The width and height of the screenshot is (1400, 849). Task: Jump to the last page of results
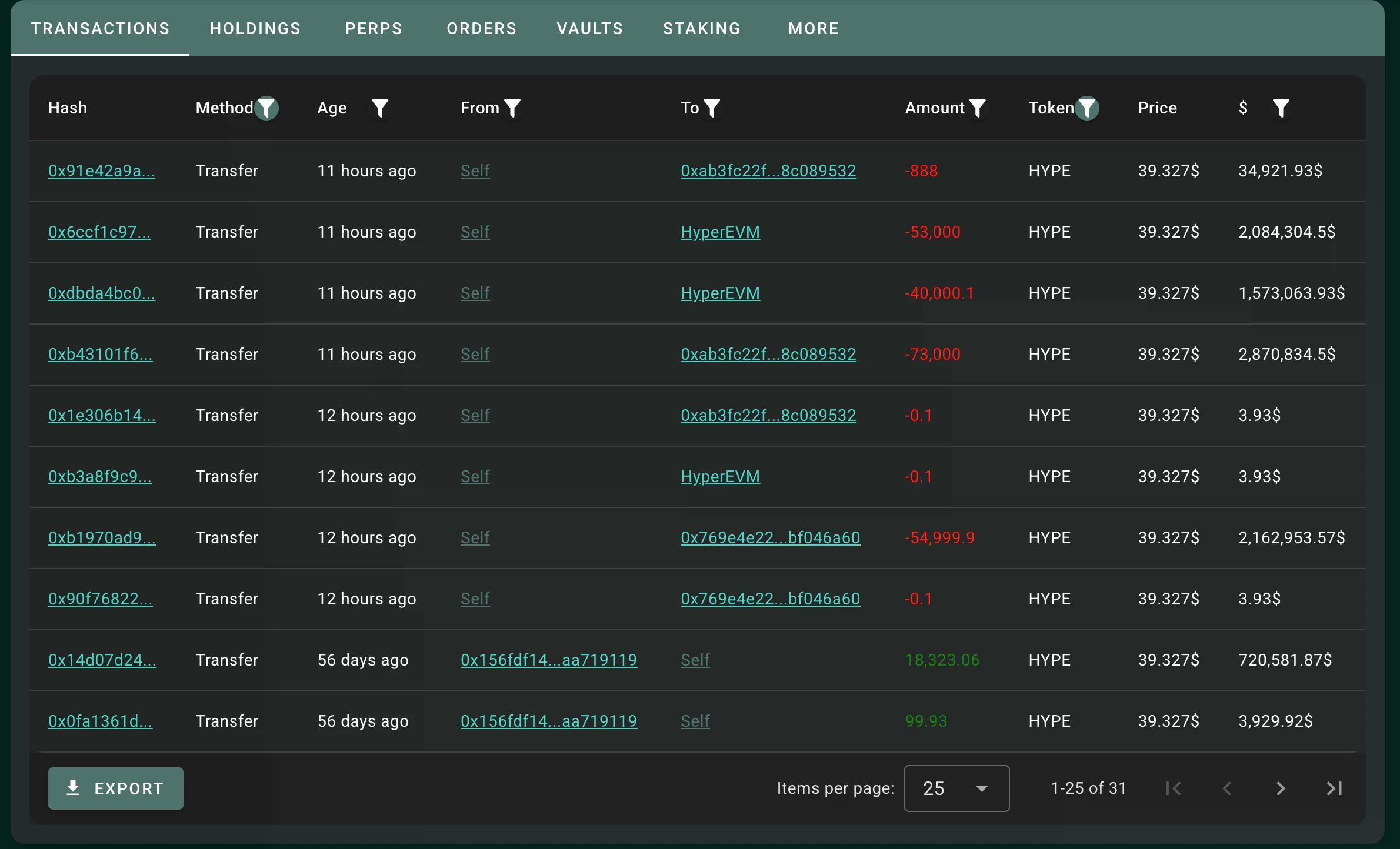pos(1334,788)
